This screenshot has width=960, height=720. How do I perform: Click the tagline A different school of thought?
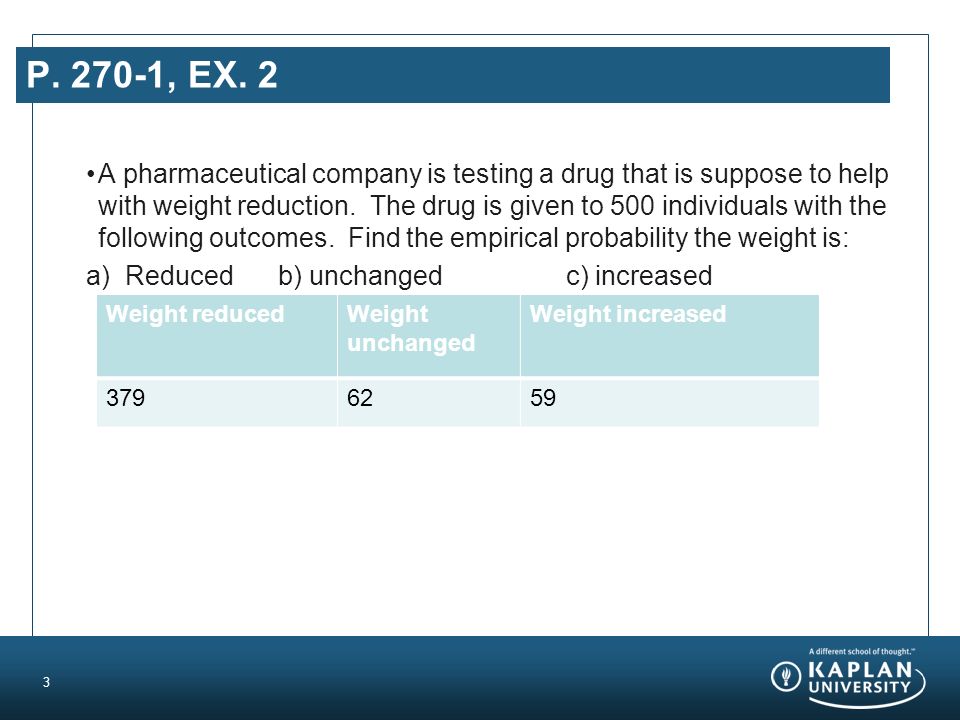pyautogui.click(x=861, y=651)
